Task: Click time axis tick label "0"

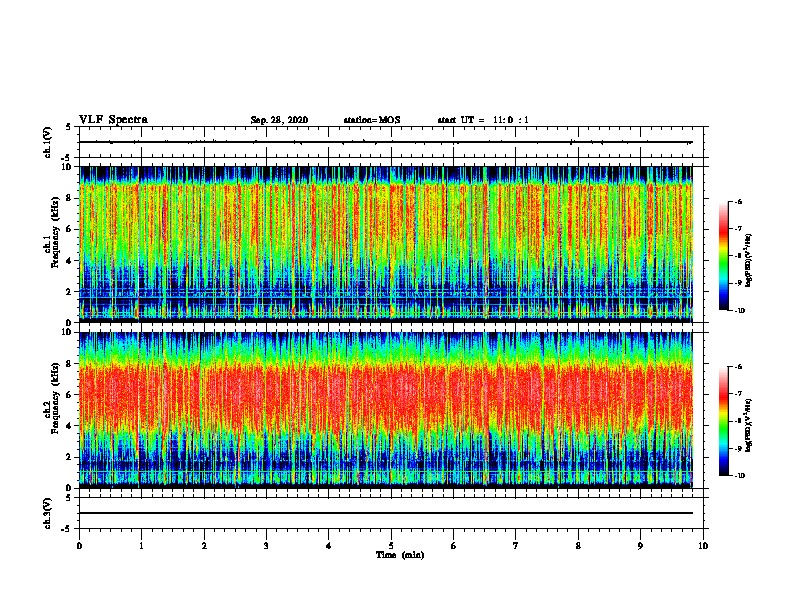Action: tap(79, 546)
